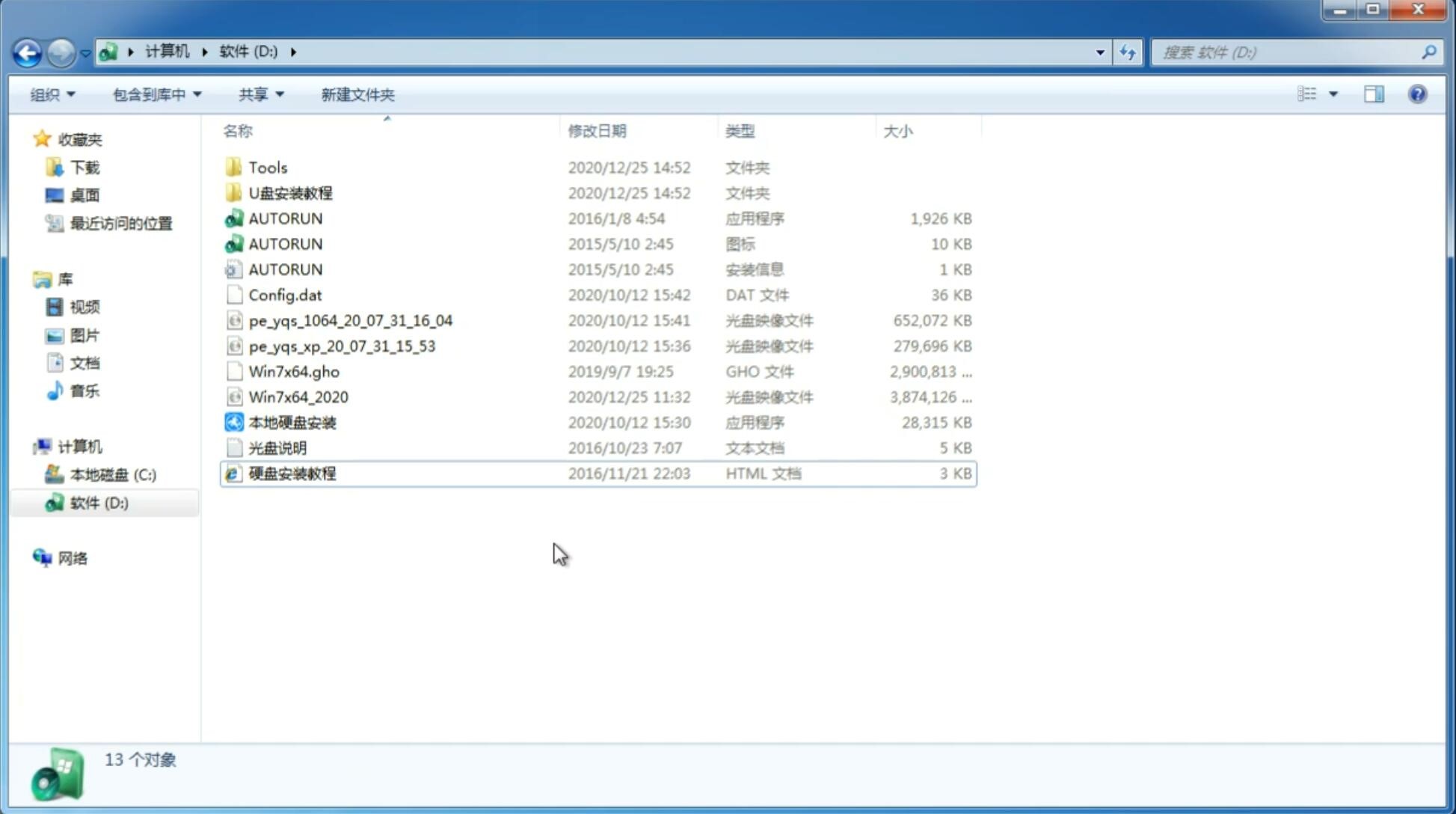Image resolution: width=1456 pixels, height=814 pixels.
Task: Open 硬盘安装教程 HTML document
Action: (x=291, y=473)
